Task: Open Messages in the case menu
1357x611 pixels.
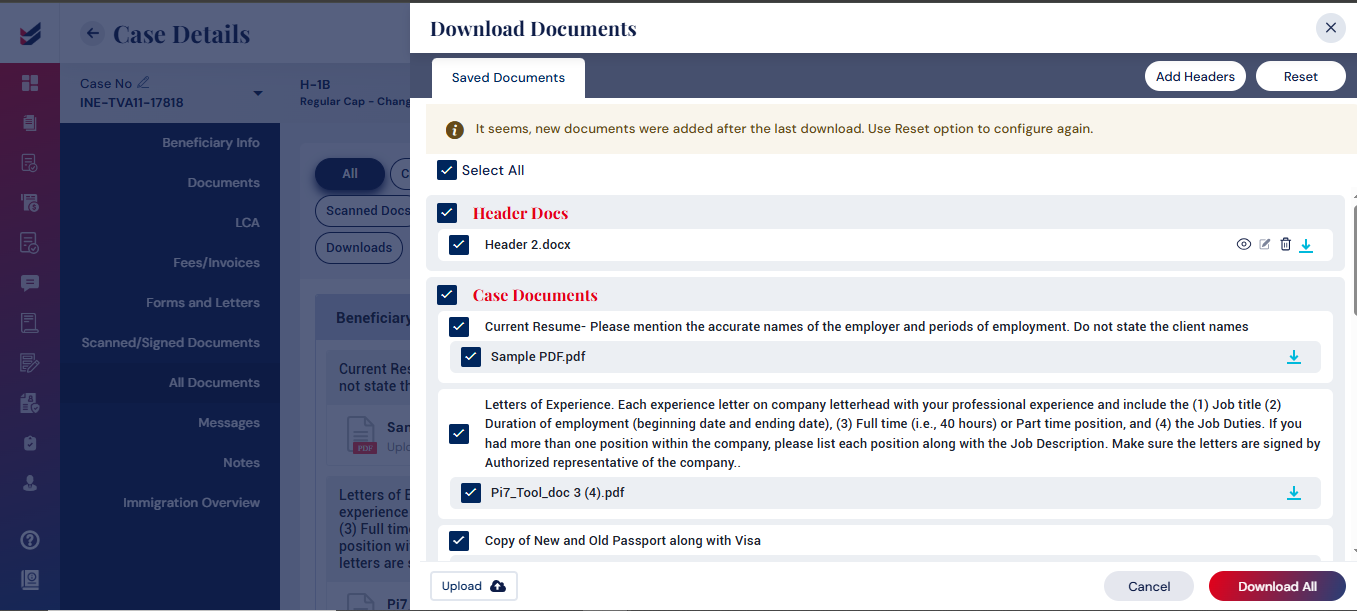Action: [x=229, y=423]
